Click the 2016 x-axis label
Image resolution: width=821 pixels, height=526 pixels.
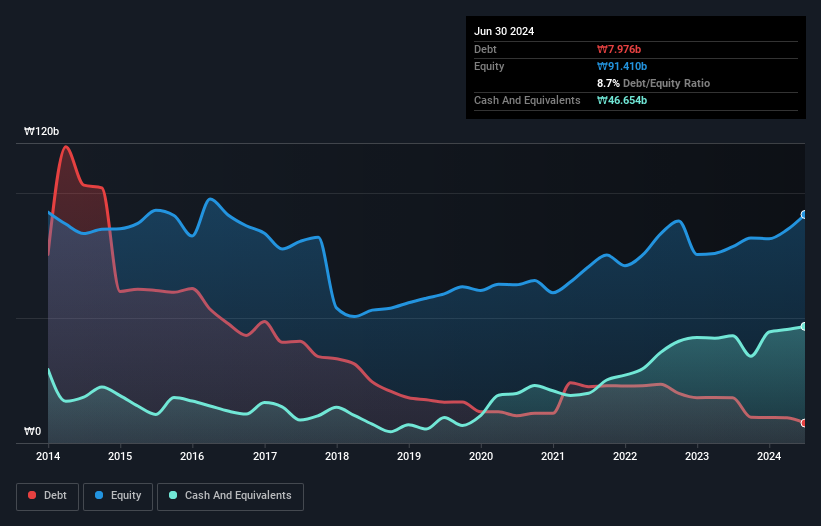coord(192,456)
